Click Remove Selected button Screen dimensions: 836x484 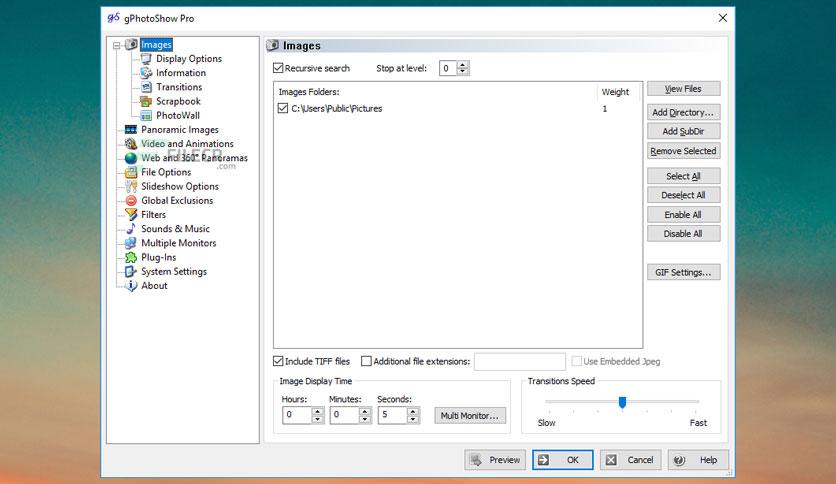684,151
